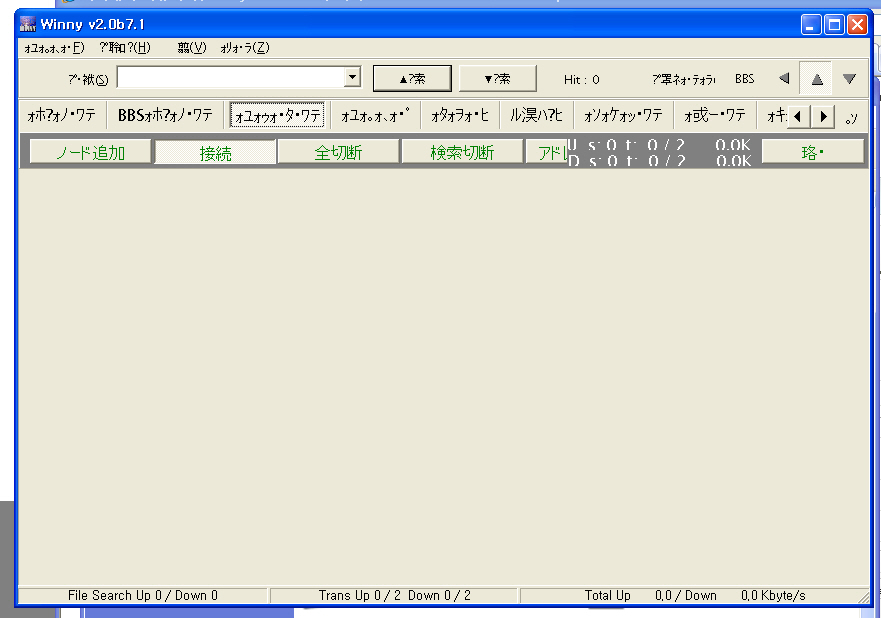The image size is (881, 618).
Task: Click the 検索切断 button
Action: click(462, 152)
